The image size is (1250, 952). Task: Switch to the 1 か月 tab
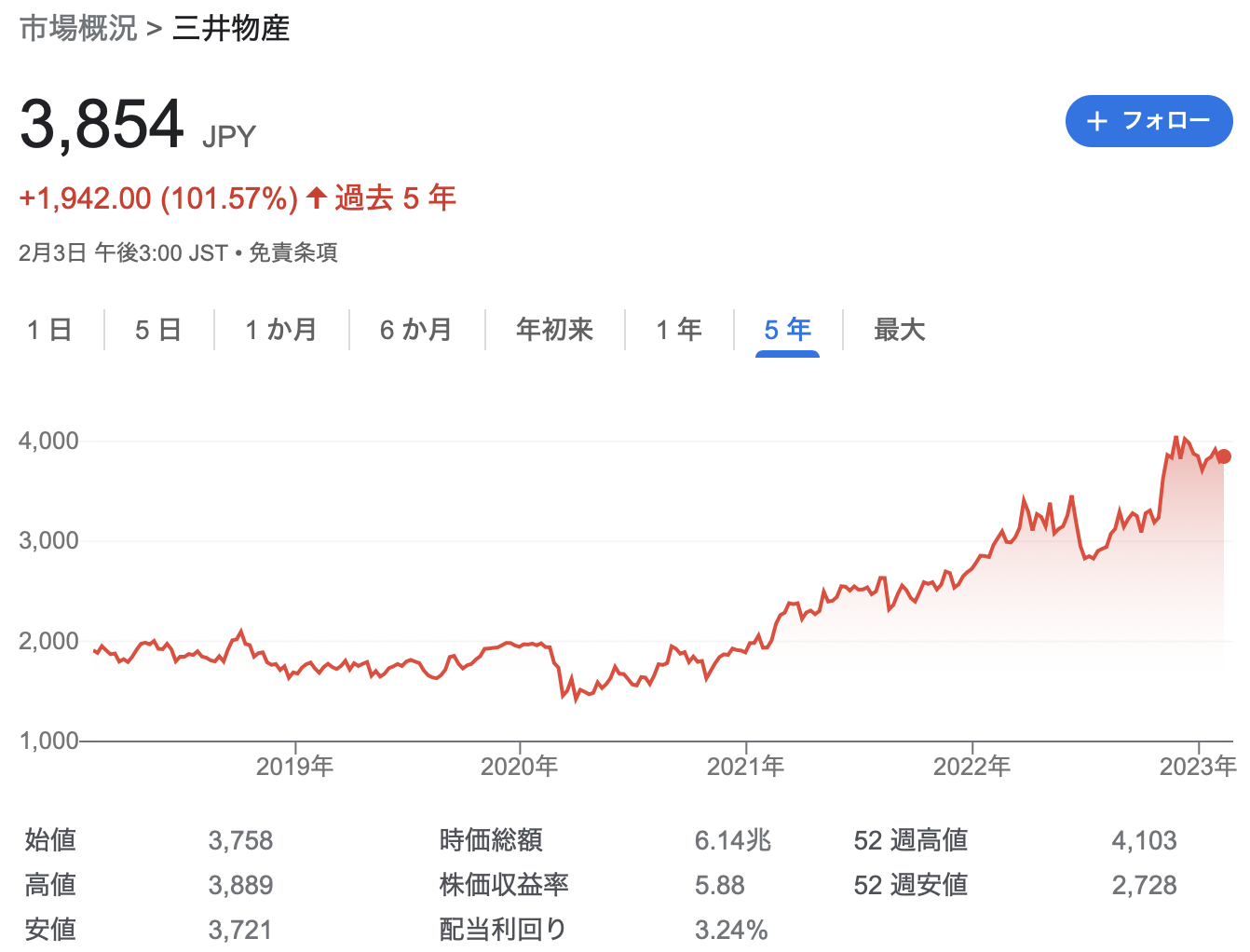(281, 330)
